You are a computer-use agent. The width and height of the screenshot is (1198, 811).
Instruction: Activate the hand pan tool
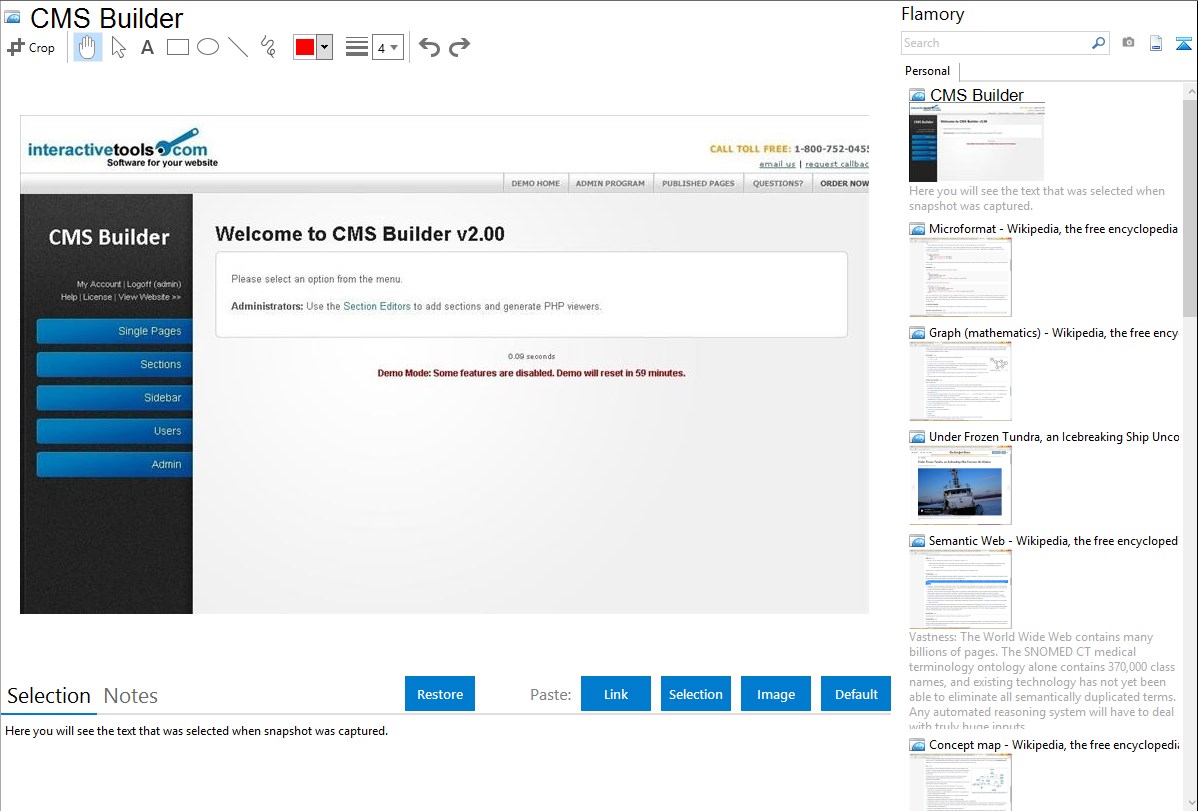point(88,47)
